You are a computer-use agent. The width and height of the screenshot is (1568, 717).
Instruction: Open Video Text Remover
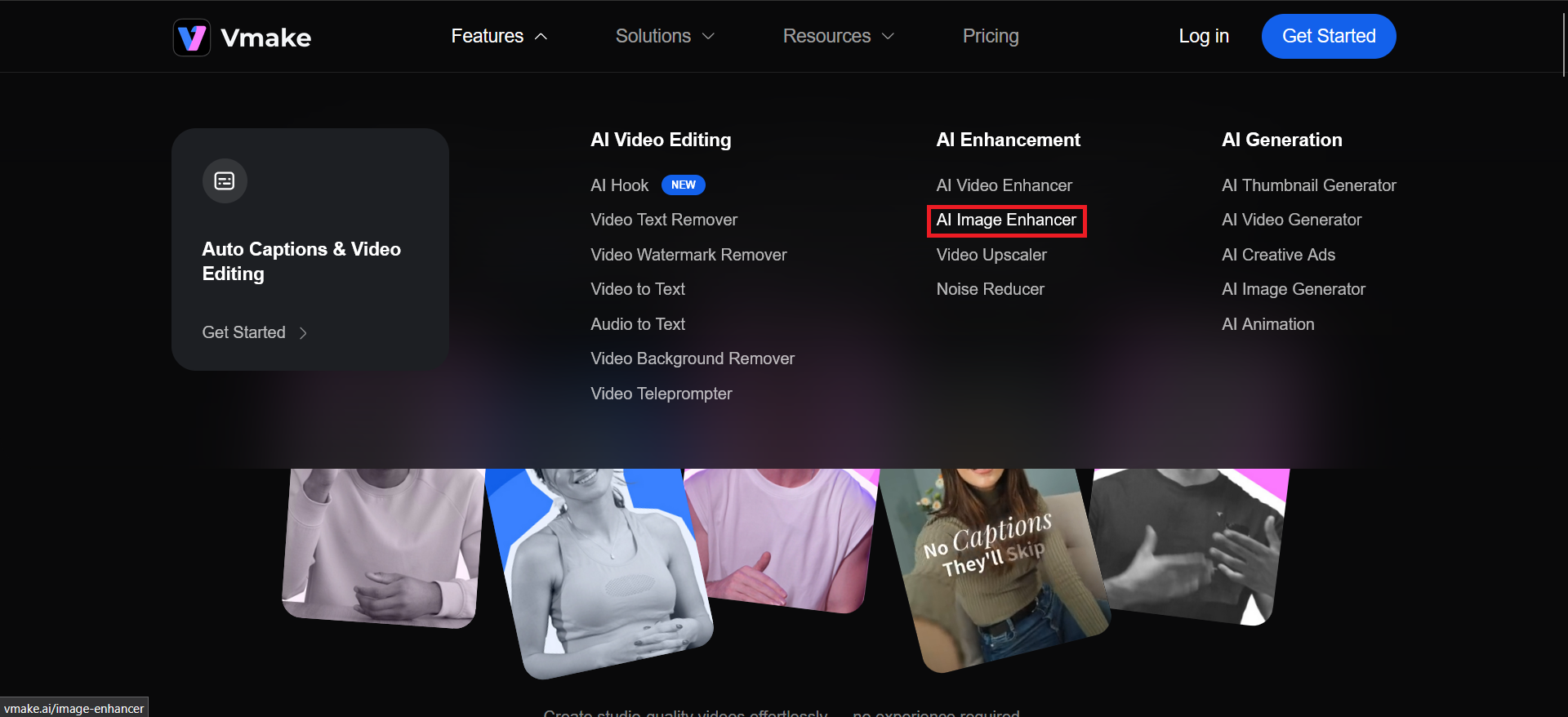(x=663, y=220)
